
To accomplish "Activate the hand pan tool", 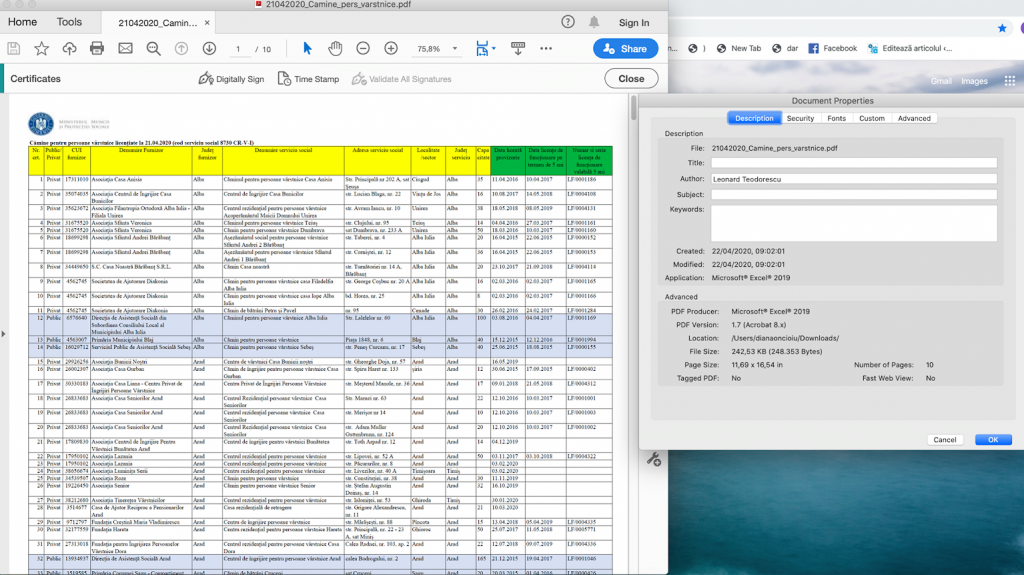I will [335, 48].
